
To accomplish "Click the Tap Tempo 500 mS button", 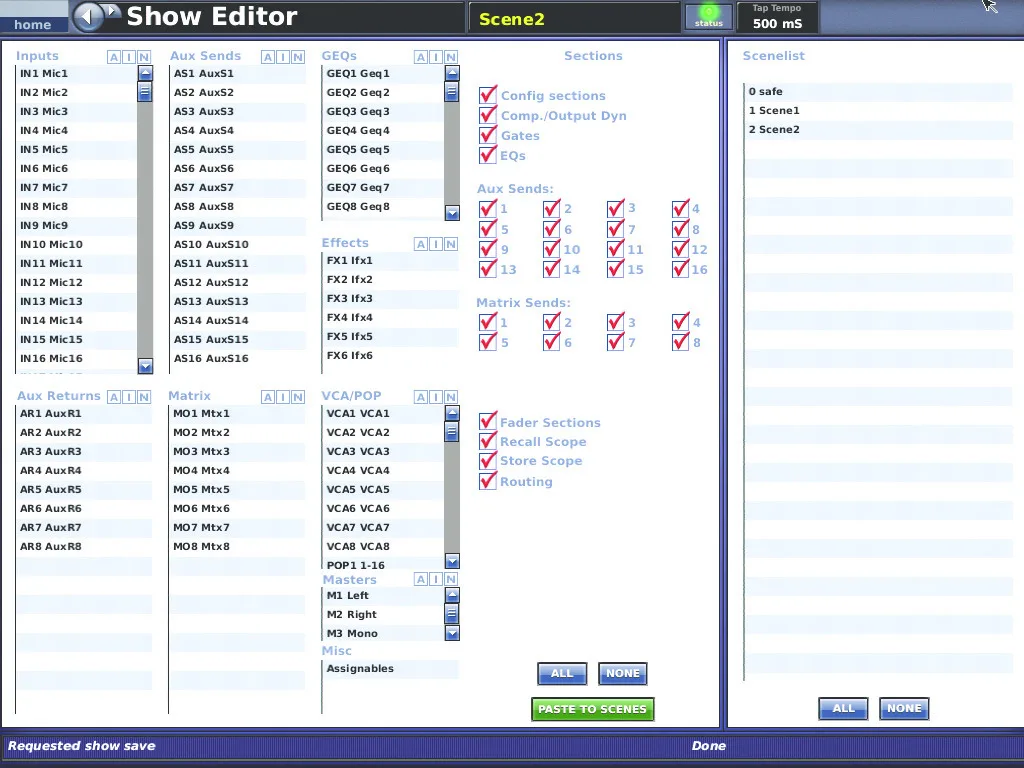I will tap(777, 17).
